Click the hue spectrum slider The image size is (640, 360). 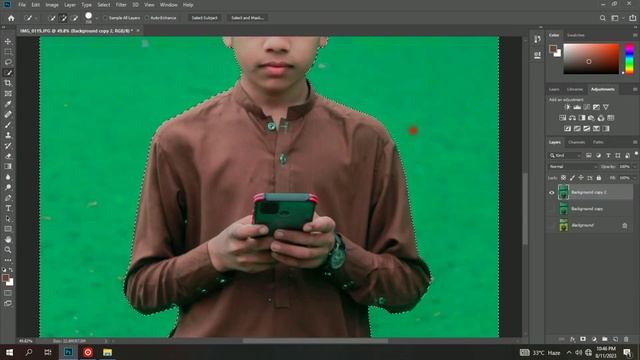(629, 59)
